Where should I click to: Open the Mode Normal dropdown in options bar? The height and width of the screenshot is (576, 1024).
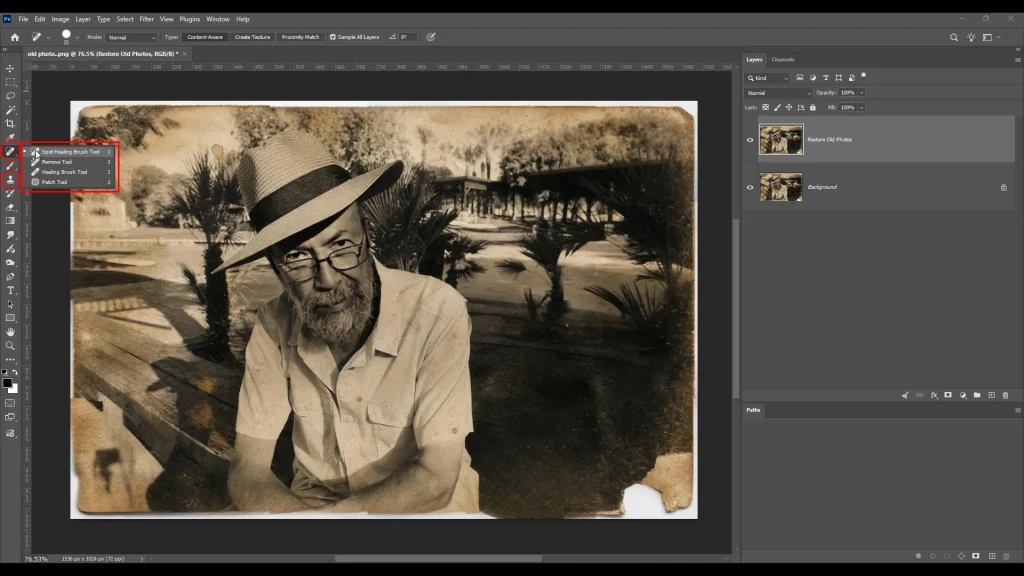pos(131,37)
